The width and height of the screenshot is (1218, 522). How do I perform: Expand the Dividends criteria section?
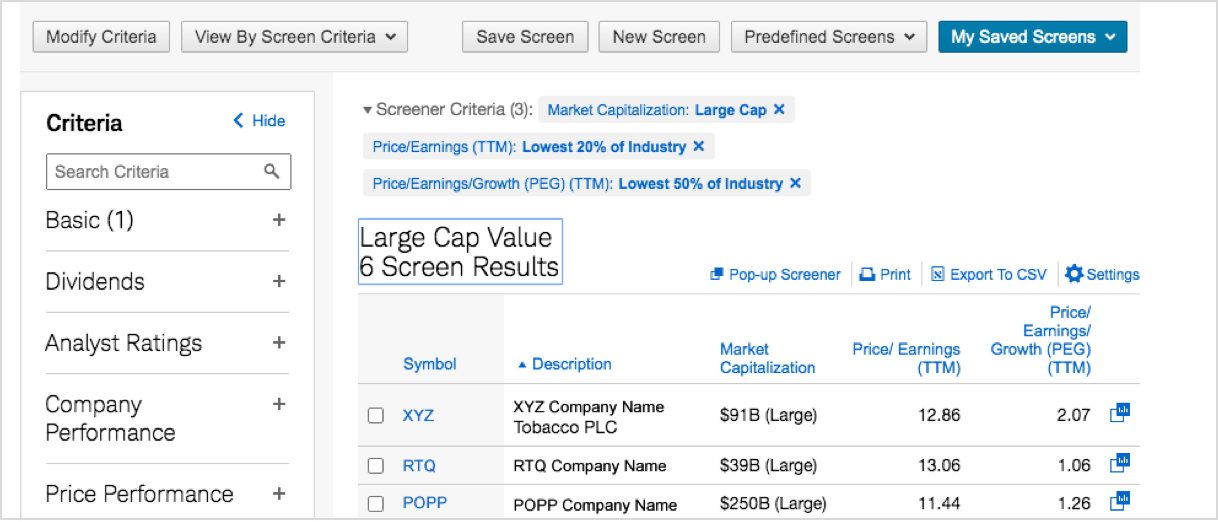pyautogui.click(x=279, y=282)
